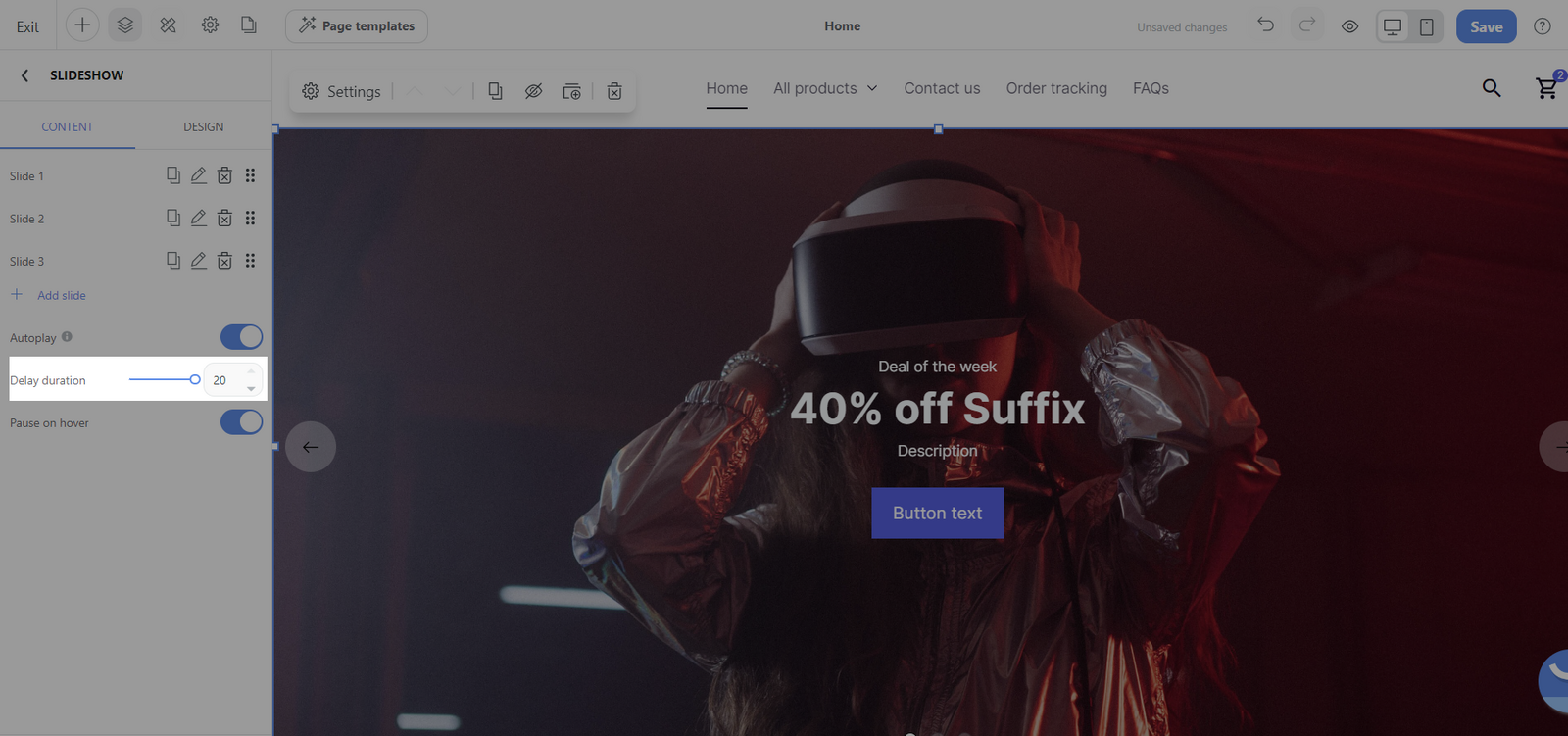1568x736 pixels.
Task: Open the add element plus icon
Action: pos(82,25)
